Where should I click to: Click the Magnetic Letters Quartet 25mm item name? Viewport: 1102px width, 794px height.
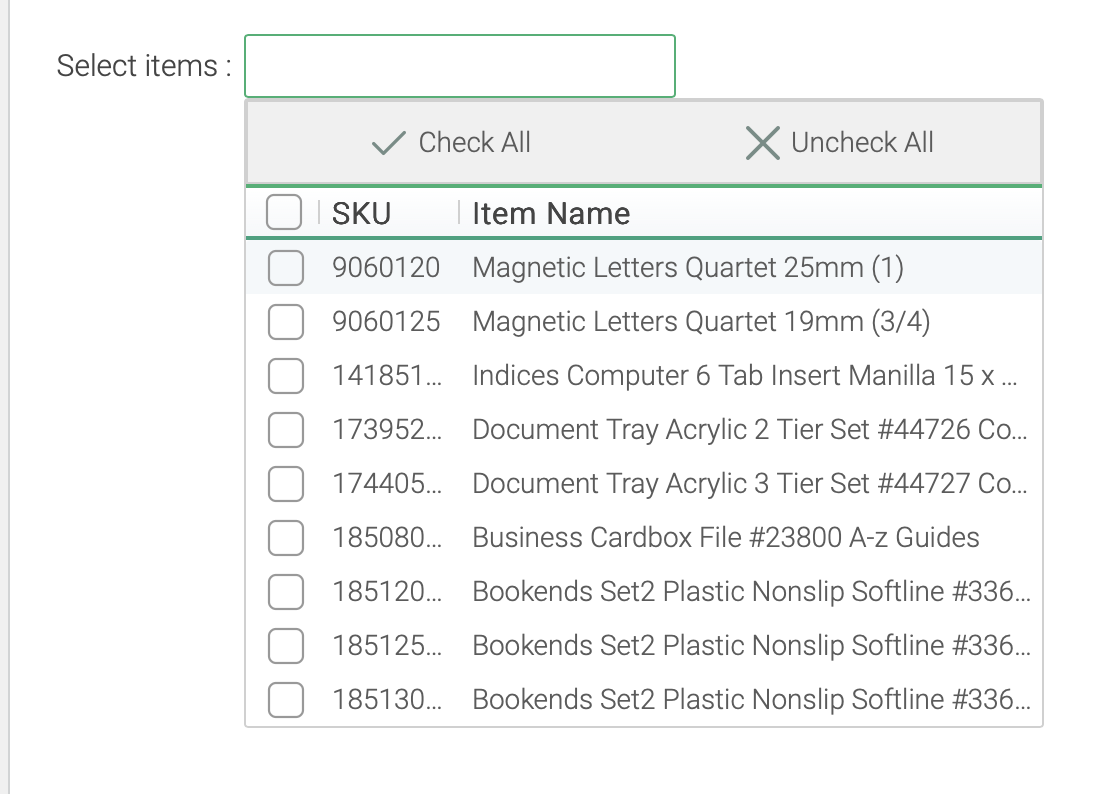(x=687, y=268)
